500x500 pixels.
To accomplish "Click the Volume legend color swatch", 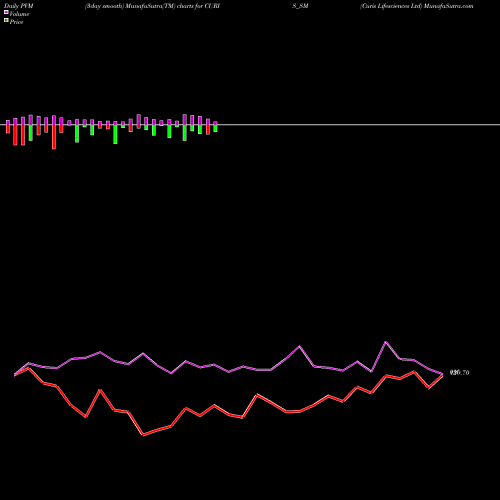I will coord(6,13).
